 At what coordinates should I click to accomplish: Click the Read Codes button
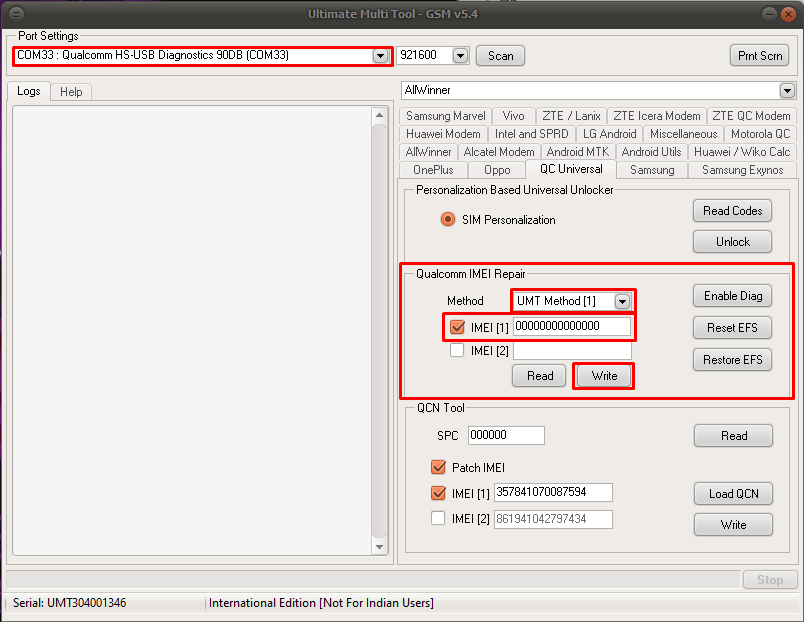pos(732,211)
